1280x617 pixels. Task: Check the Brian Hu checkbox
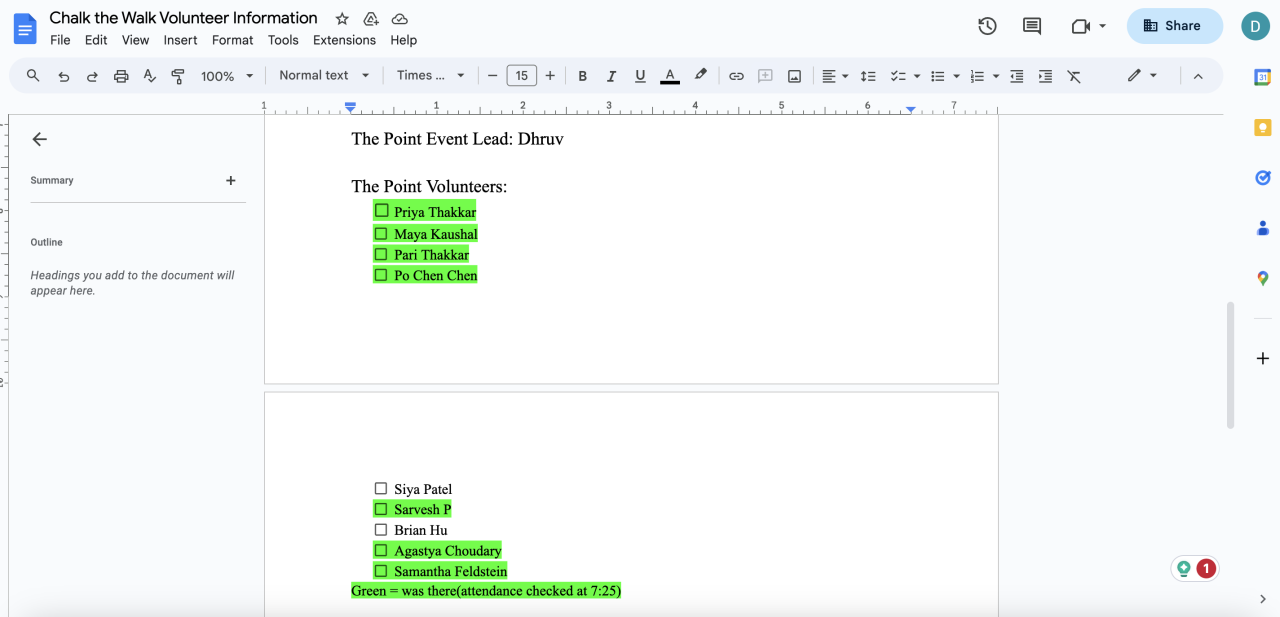pos(381,529)
